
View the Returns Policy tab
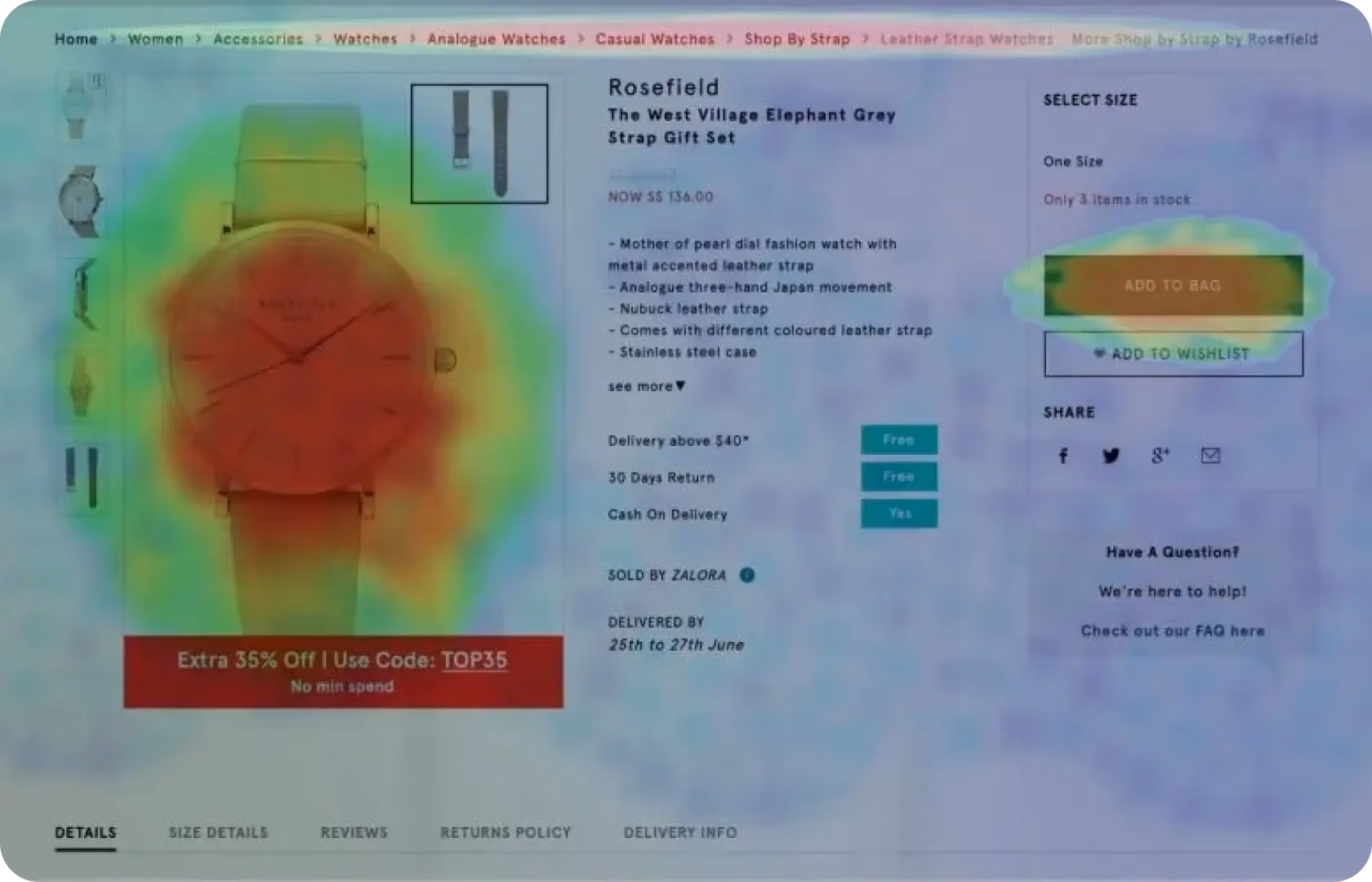tap(506, 833)
